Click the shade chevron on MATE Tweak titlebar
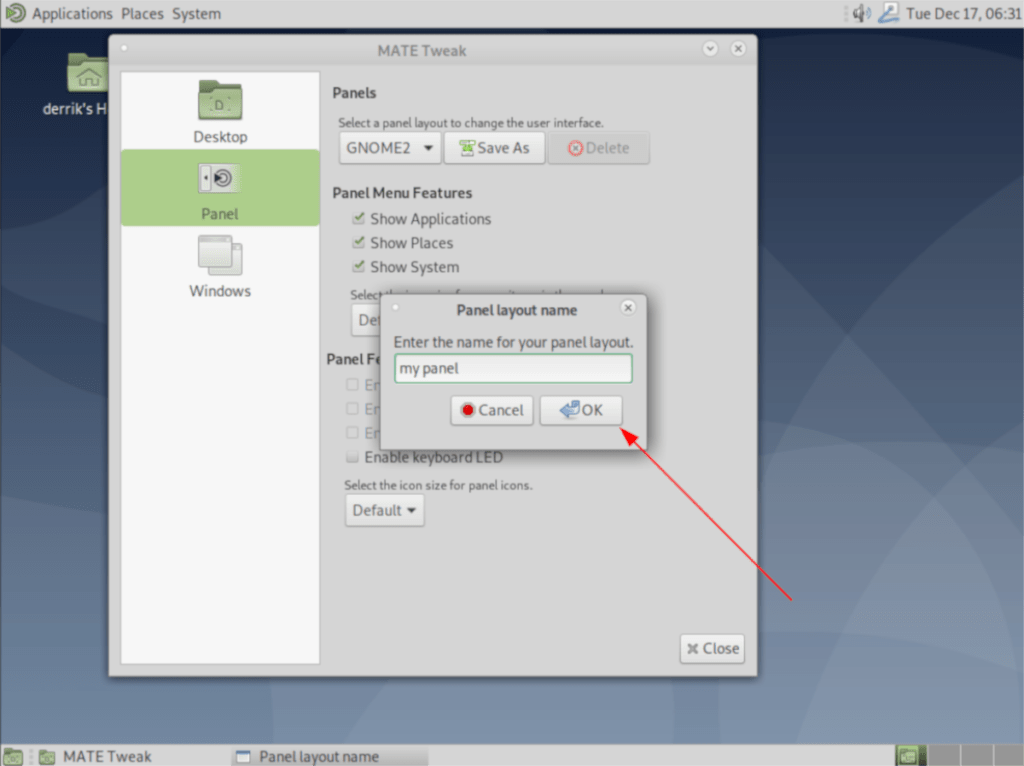Viewport: 1024px width, 766px height. (710, 48)
